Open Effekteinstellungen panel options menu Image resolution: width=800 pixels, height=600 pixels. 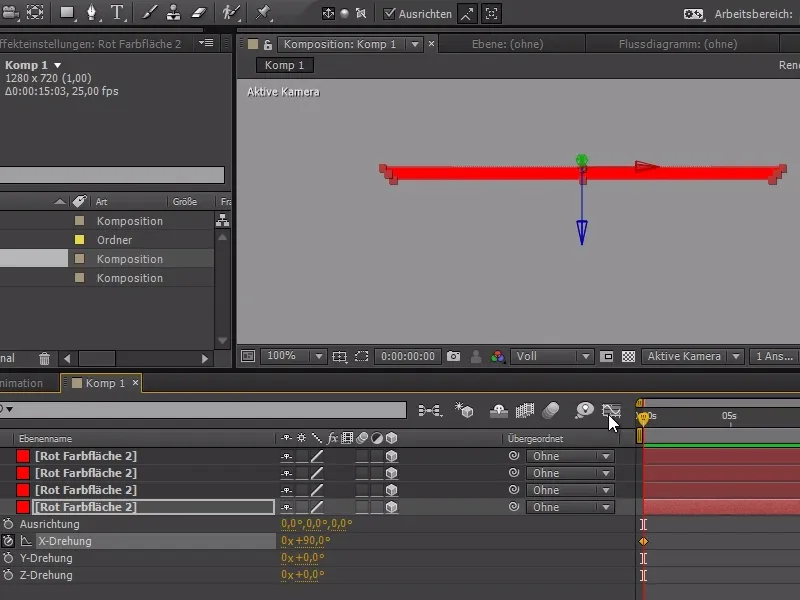206,43
